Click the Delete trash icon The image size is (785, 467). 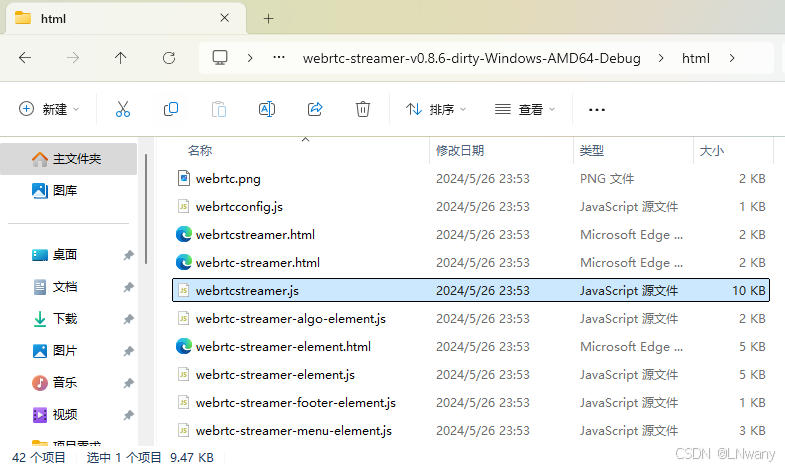(x=363, y=109)
